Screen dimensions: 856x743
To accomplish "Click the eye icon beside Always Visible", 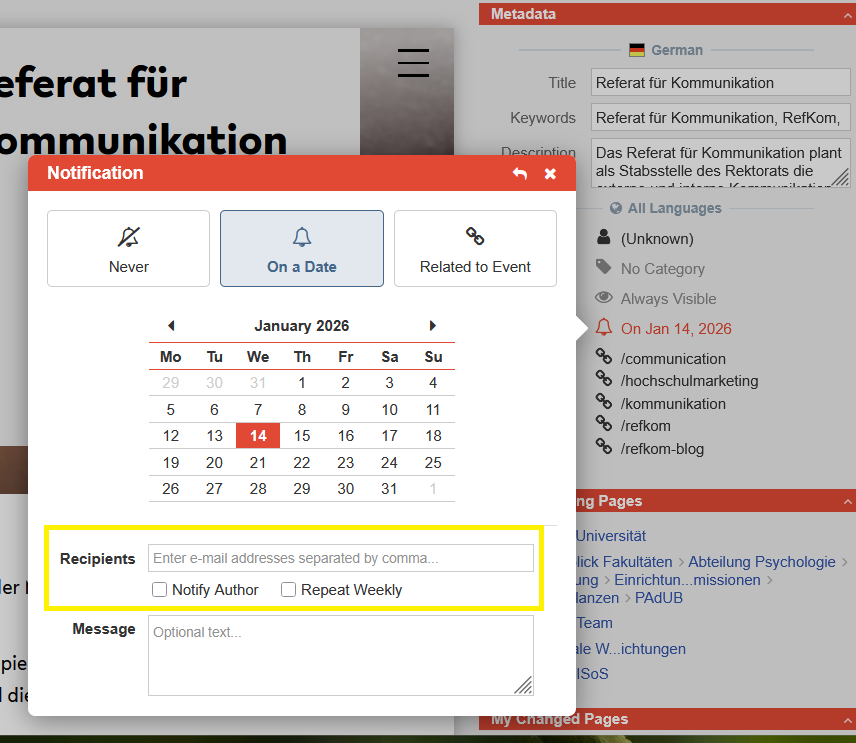I will [603, 298].
